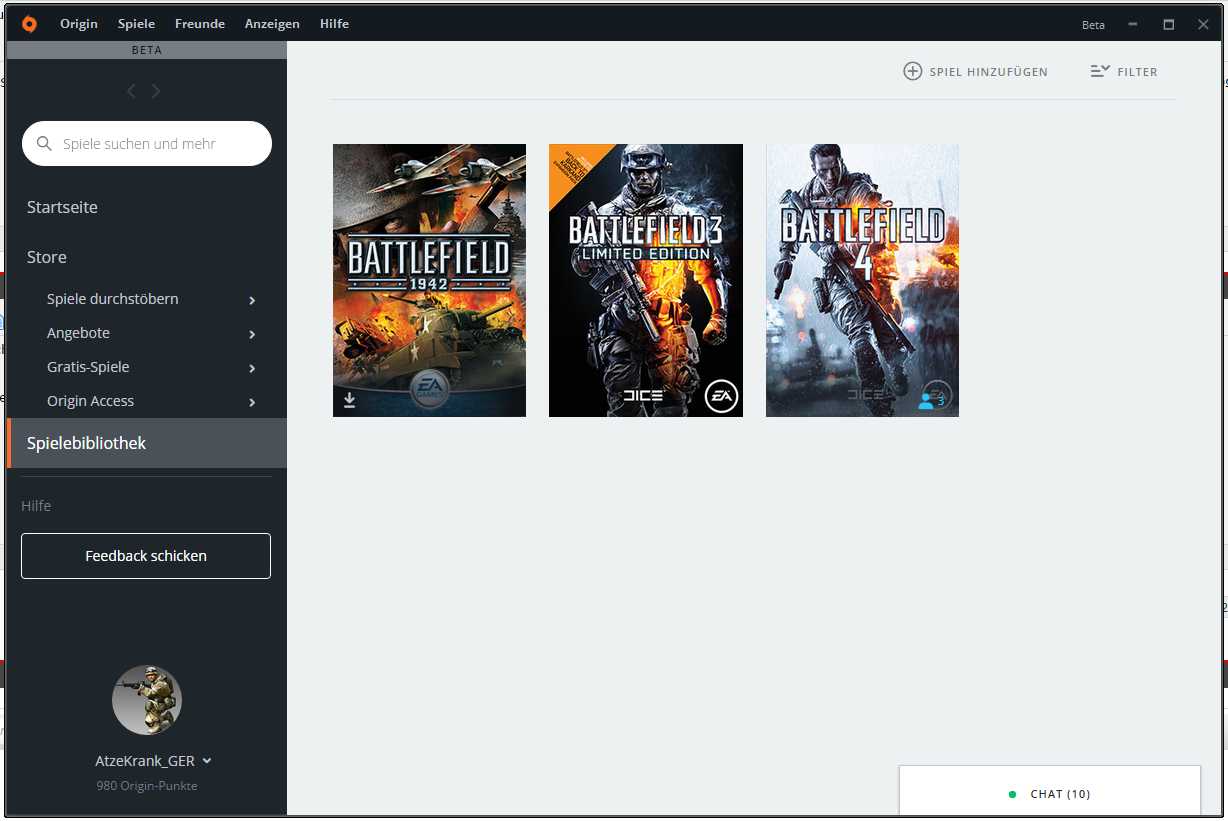Minimize the Origin window
This screenshot has height=821, width=1228.
(1133, 24)
